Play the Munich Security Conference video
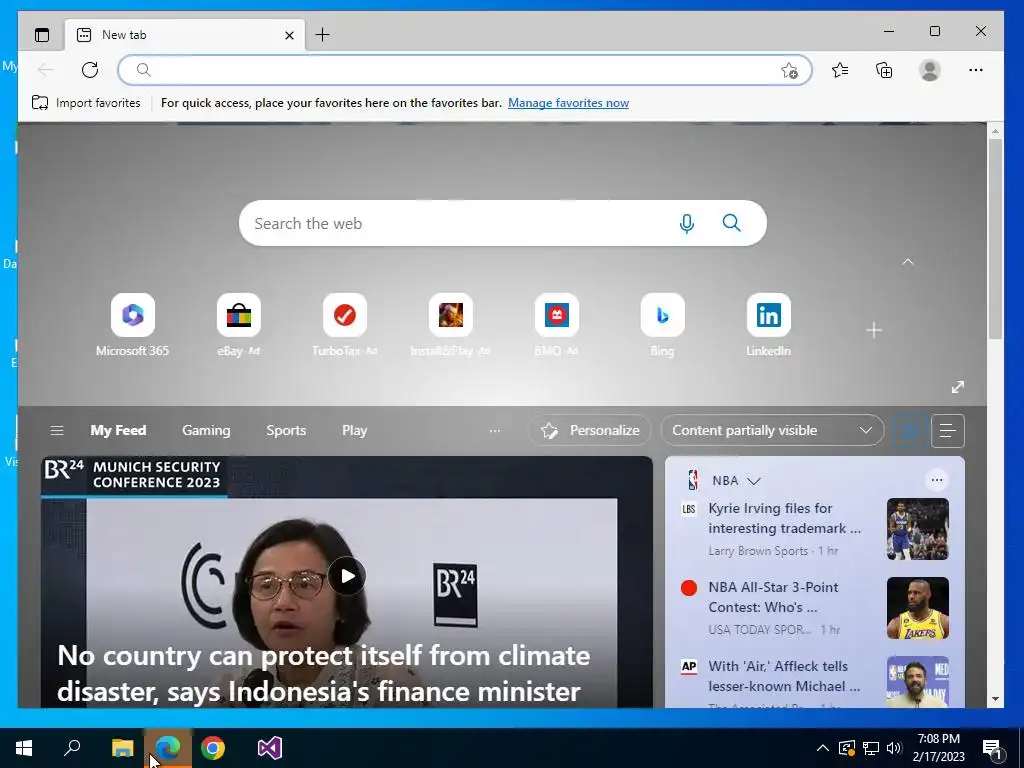The image size is (1024, 768). 347,576
